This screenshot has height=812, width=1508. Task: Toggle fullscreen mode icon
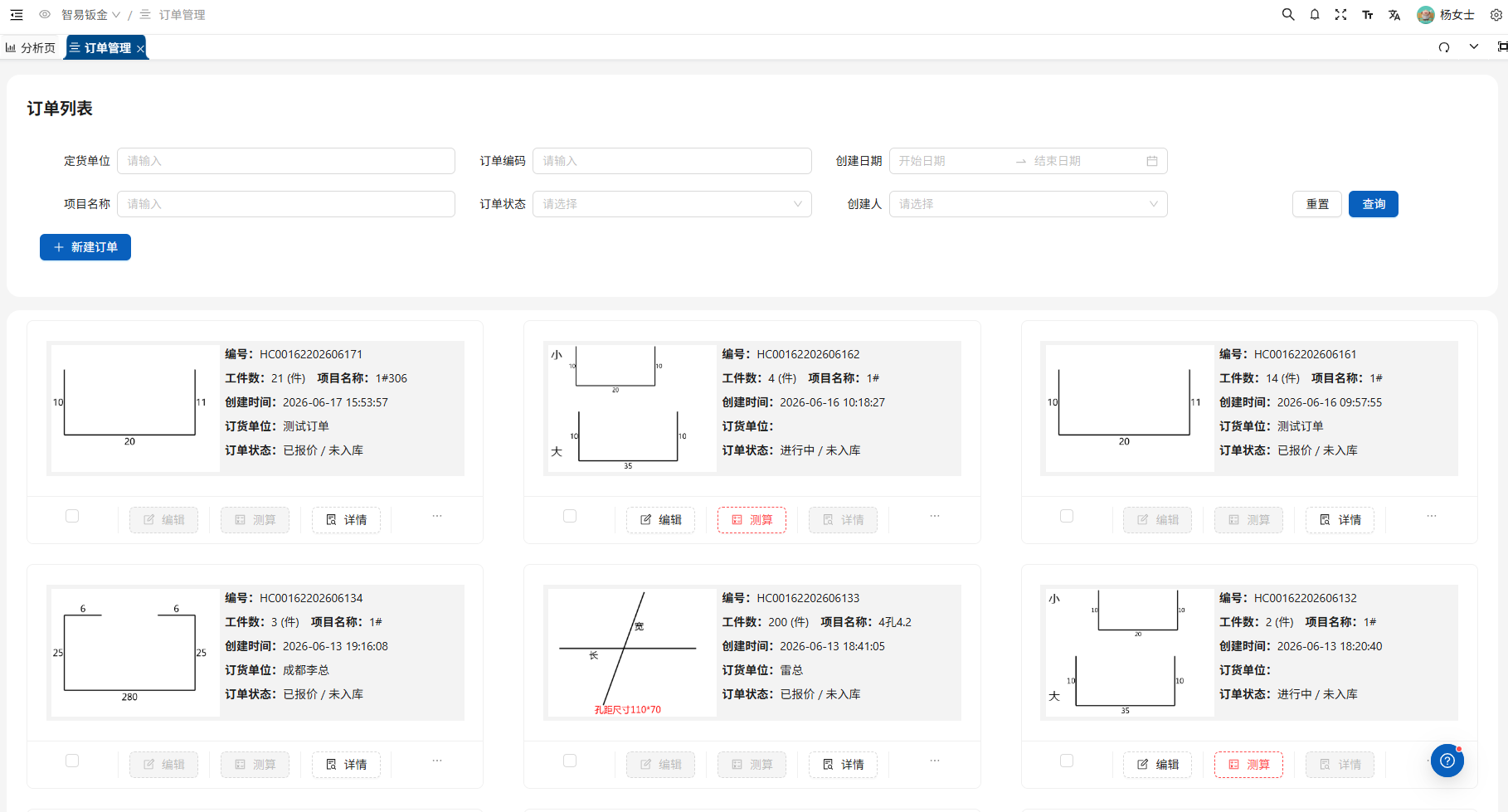tap(1340, 15)
